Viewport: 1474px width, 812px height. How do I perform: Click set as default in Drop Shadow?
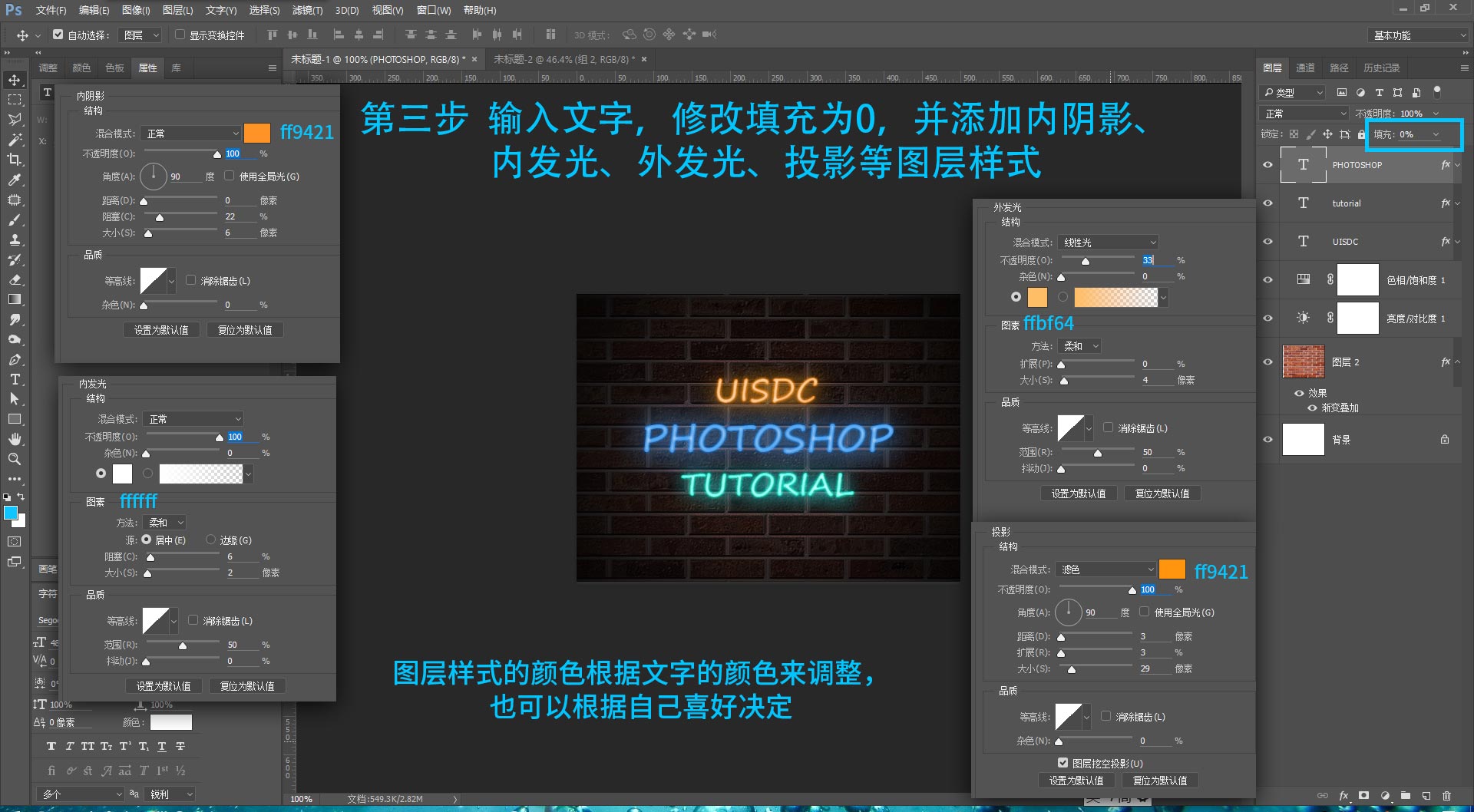coord(1076,781)
